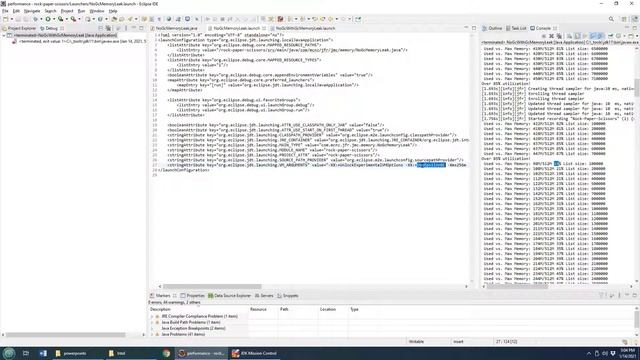Switch to the Task List tab
640x360 pixels.
(x=517, y=28)
